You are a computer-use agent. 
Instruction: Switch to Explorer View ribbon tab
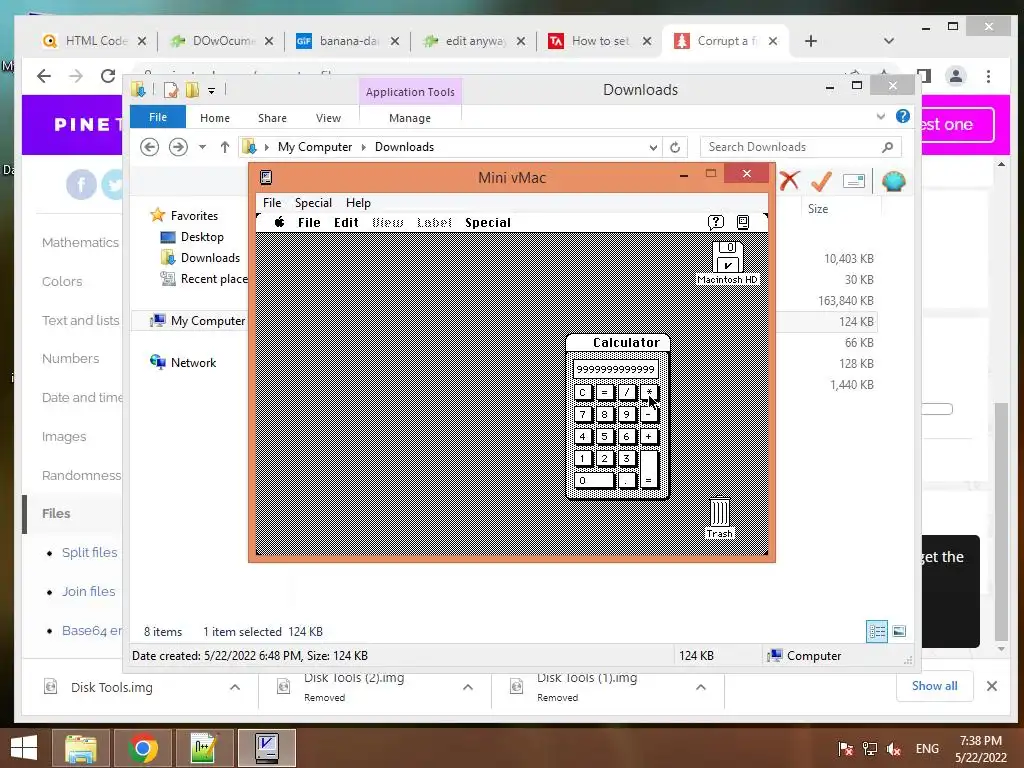click(x=328, y=118)
